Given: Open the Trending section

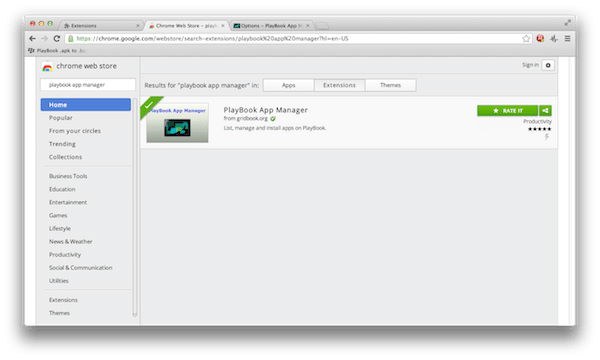Looking at the screenshot, I should pyautogui.click(x=62, y=144).
